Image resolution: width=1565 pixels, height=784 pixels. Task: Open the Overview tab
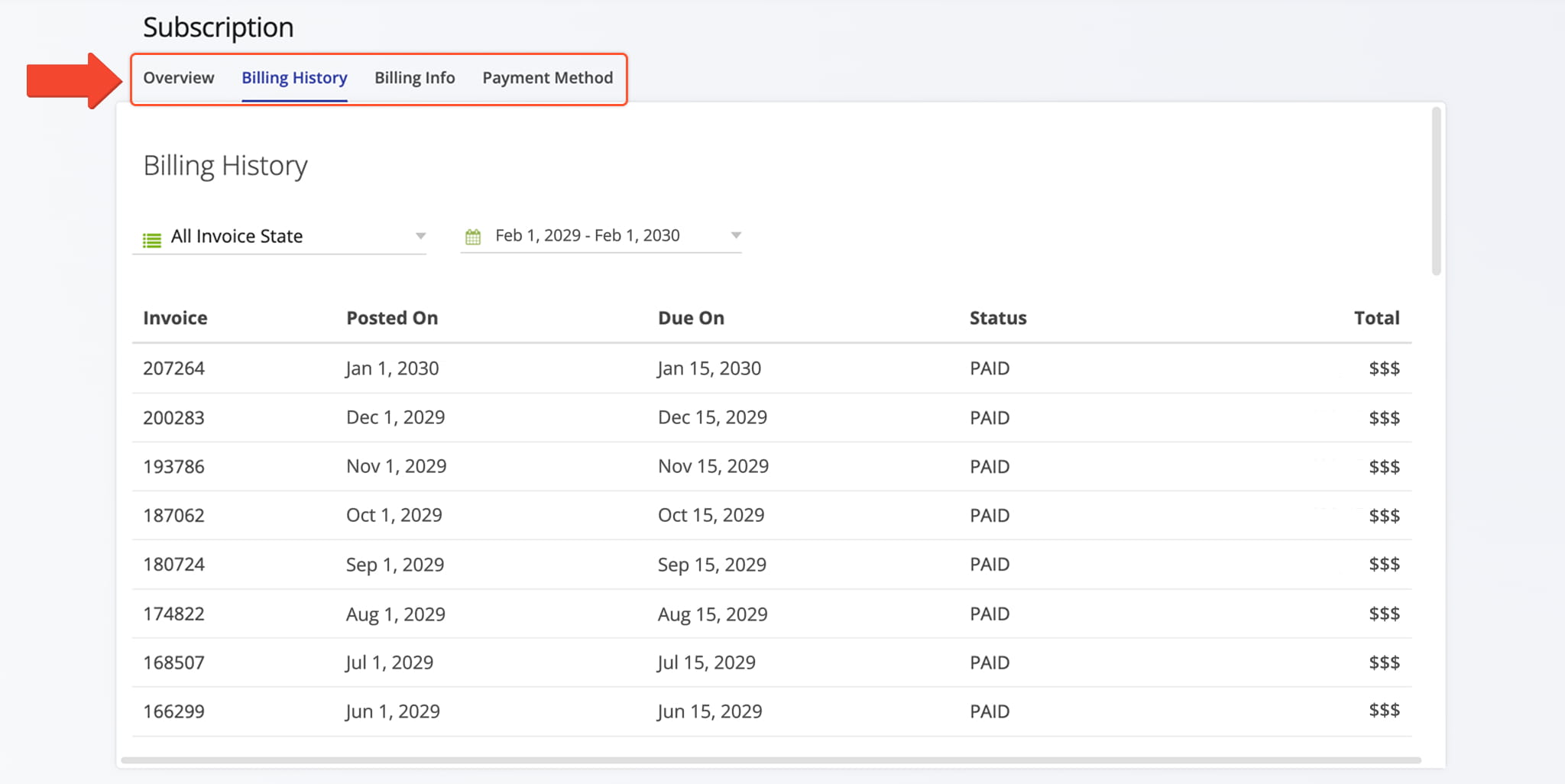(x=179, y=78)
